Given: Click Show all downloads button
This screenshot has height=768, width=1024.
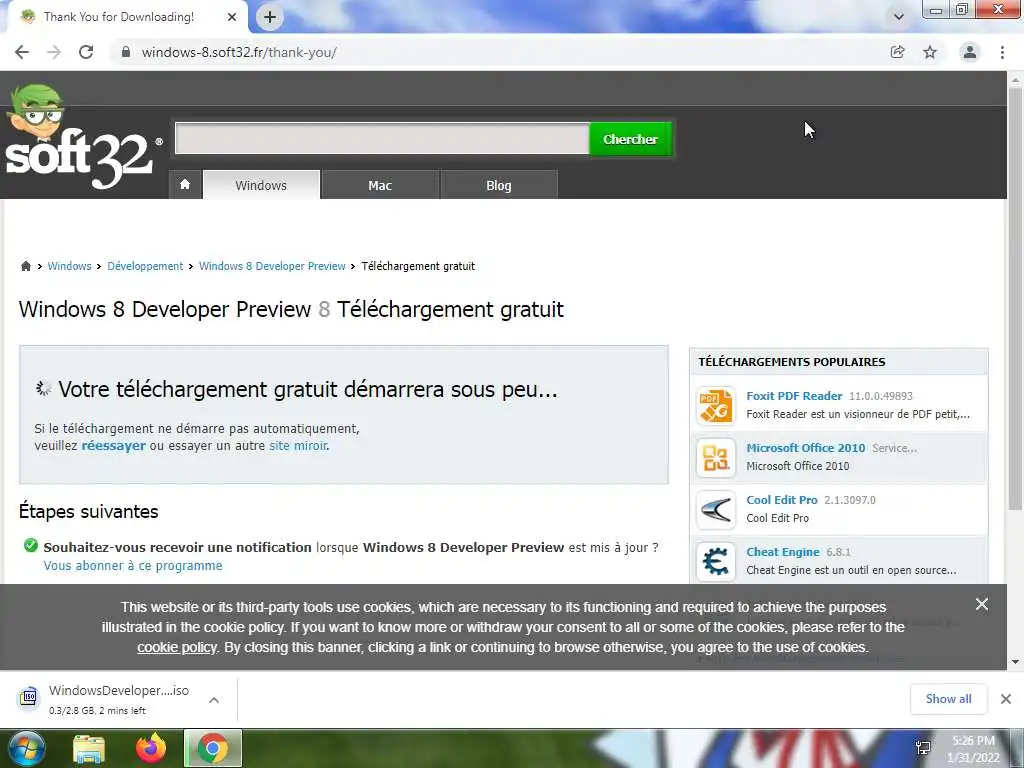Looking at the screenshot, I should pyautogui.click(x=948, y=699).
